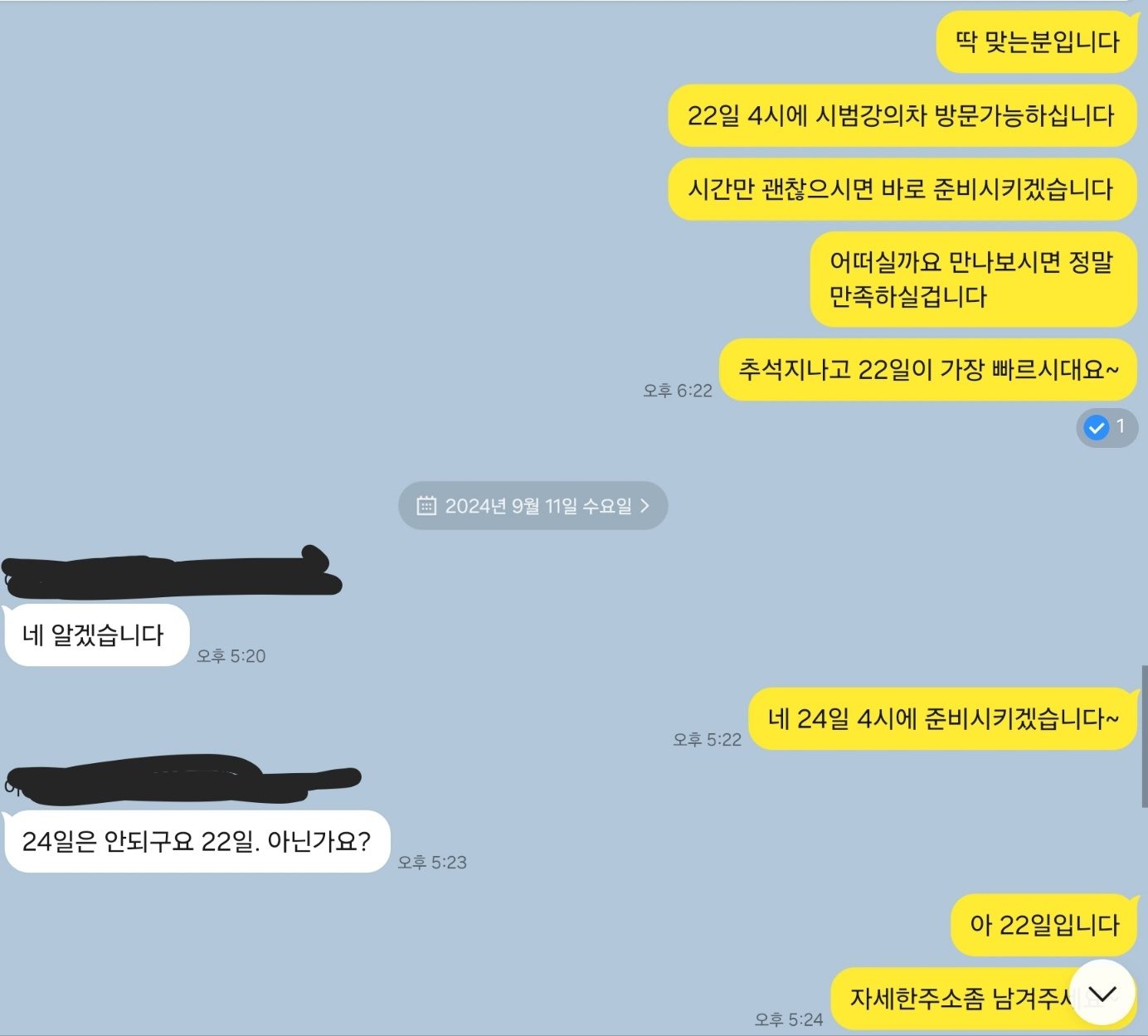
Task: Tap the scroll-to-bottom arrow button
Action: 1102,992
